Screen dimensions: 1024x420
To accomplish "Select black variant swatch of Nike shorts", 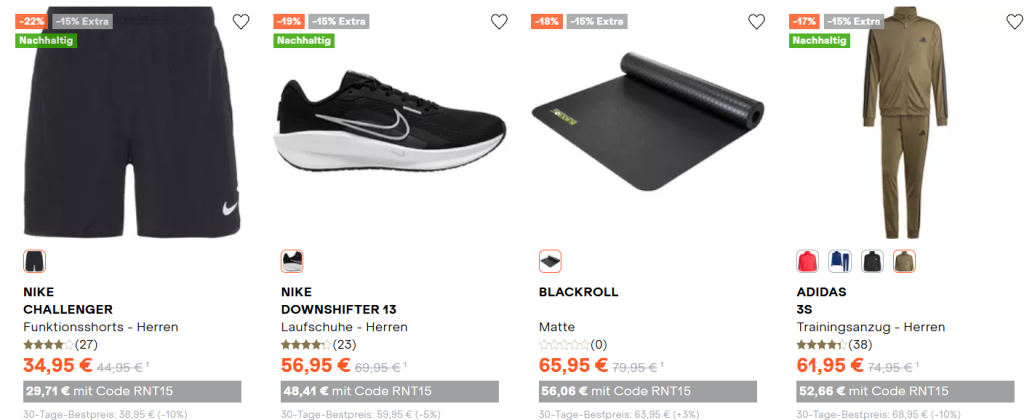I will (x=34, y=262).
